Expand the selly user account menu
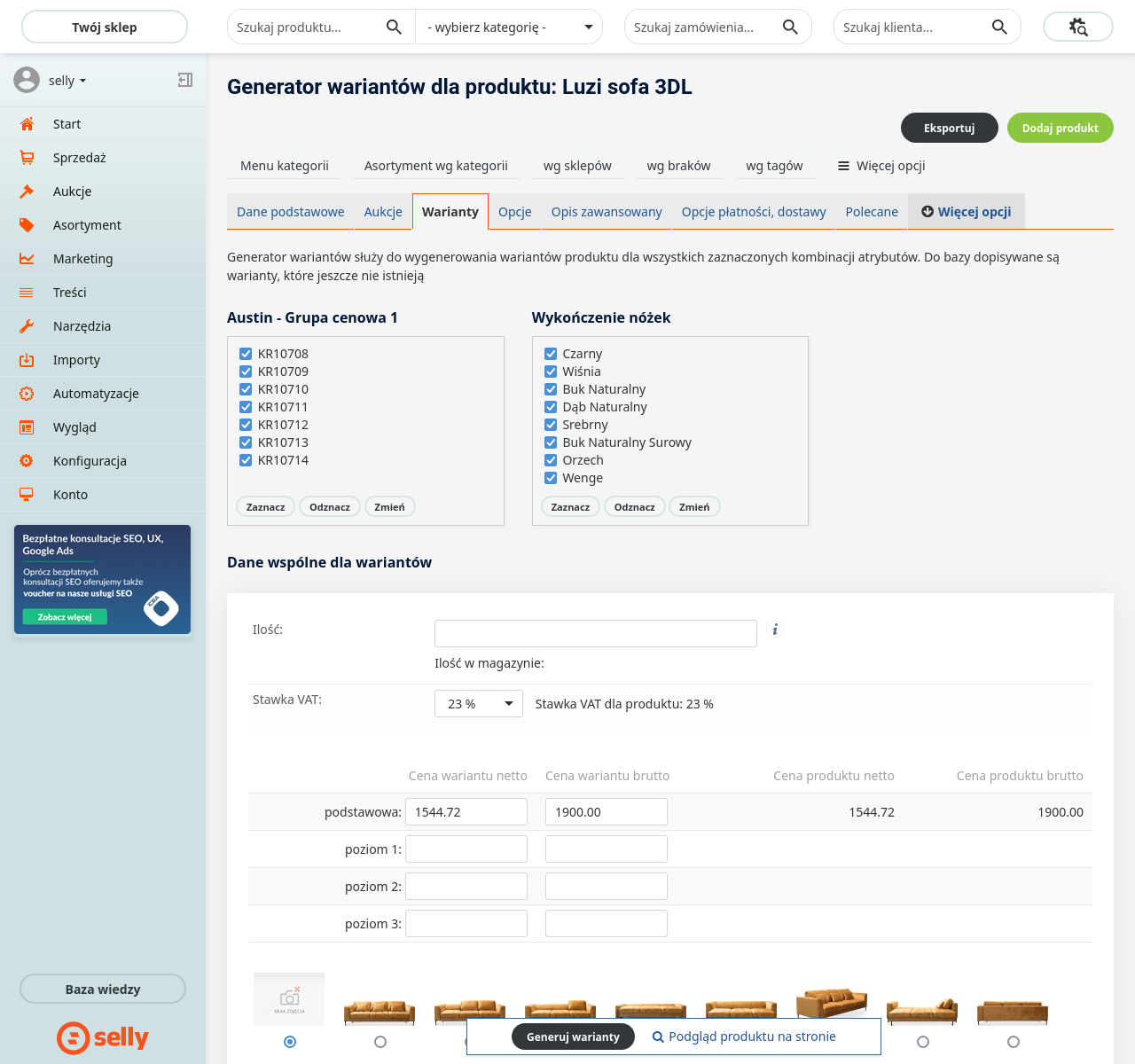 tap(67, 81)
